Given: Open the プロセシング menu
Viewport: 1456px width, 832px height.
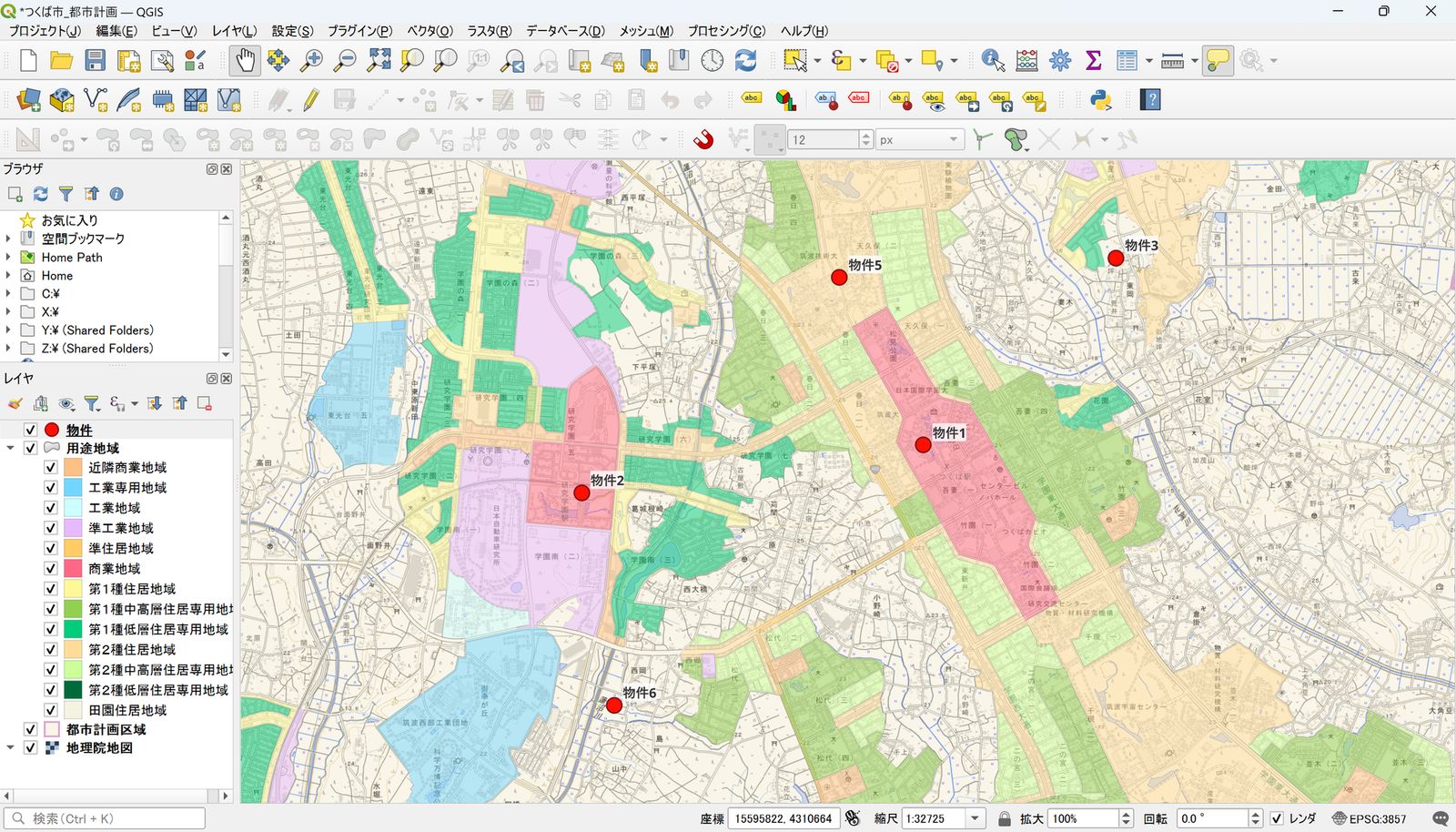Looking at the screenshot, I should [x=726, y=30].
